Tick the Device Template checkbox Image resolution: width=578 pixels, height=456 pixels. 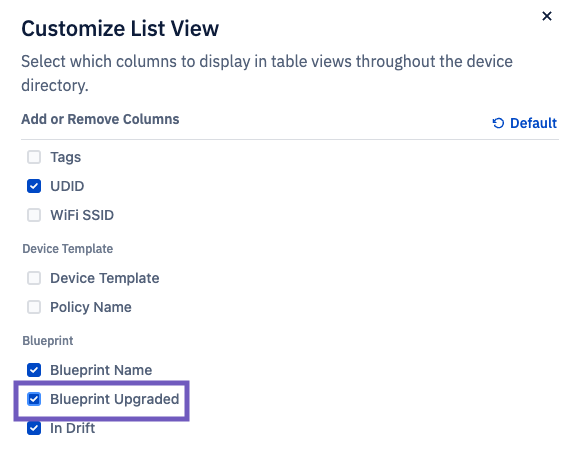tap(34, 278)
